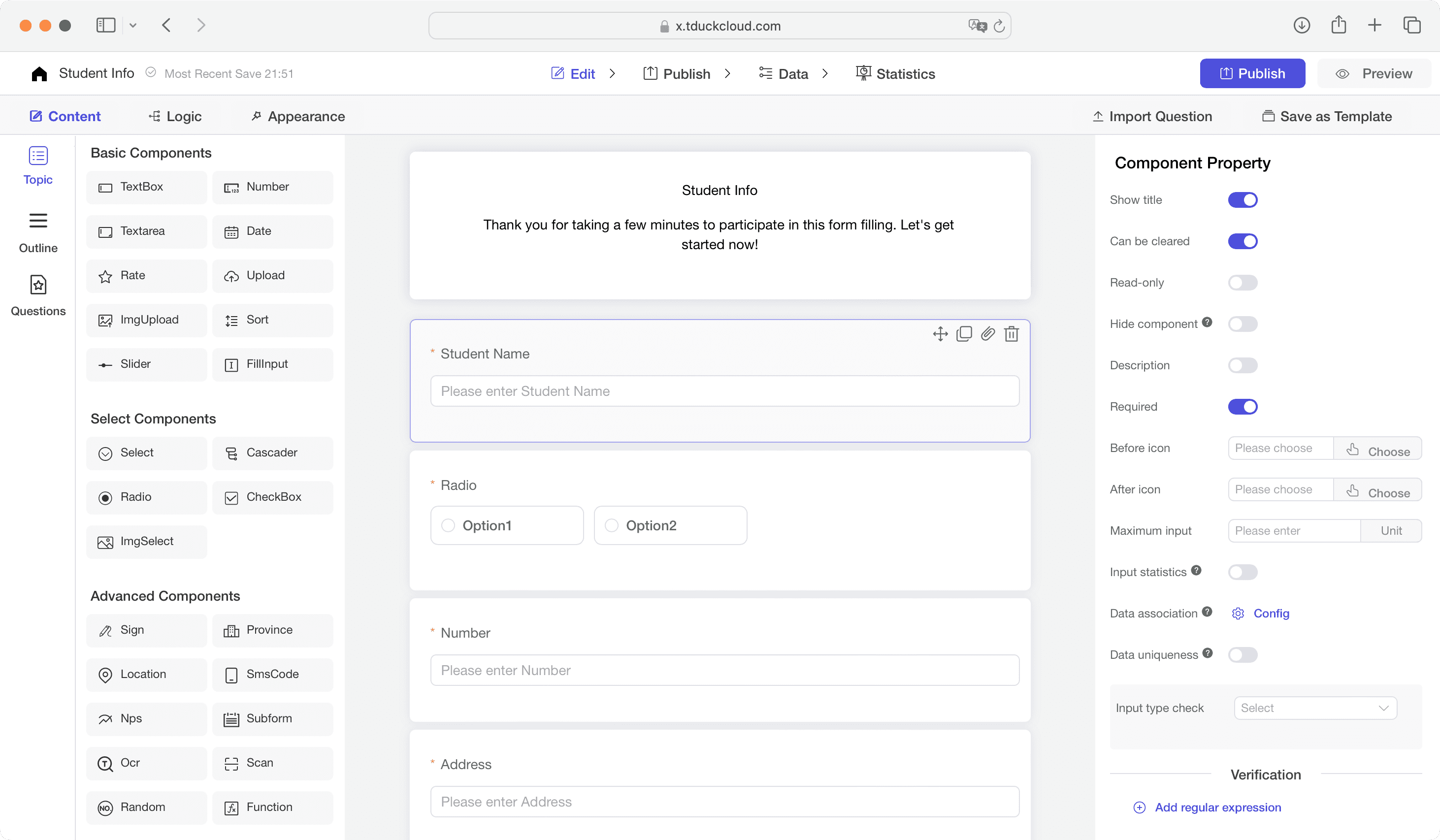Switch to the Logic tab

tap(175, 117)
